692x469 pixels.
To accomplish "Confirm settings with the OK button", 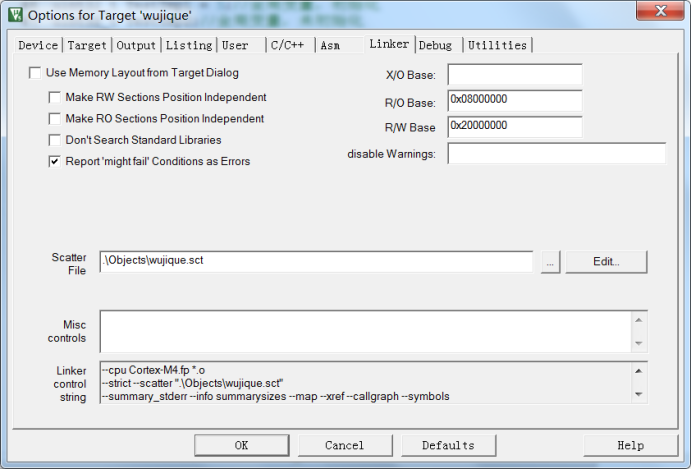I will [241, 445].
